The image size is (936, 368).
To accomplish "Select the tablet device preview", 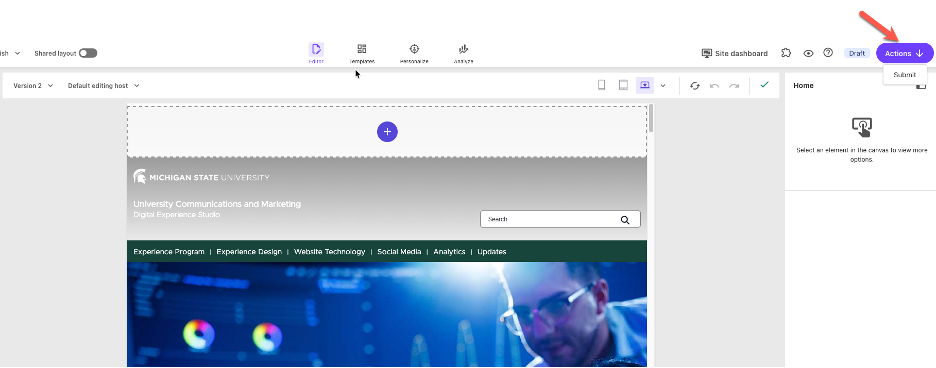I will 623,85.
